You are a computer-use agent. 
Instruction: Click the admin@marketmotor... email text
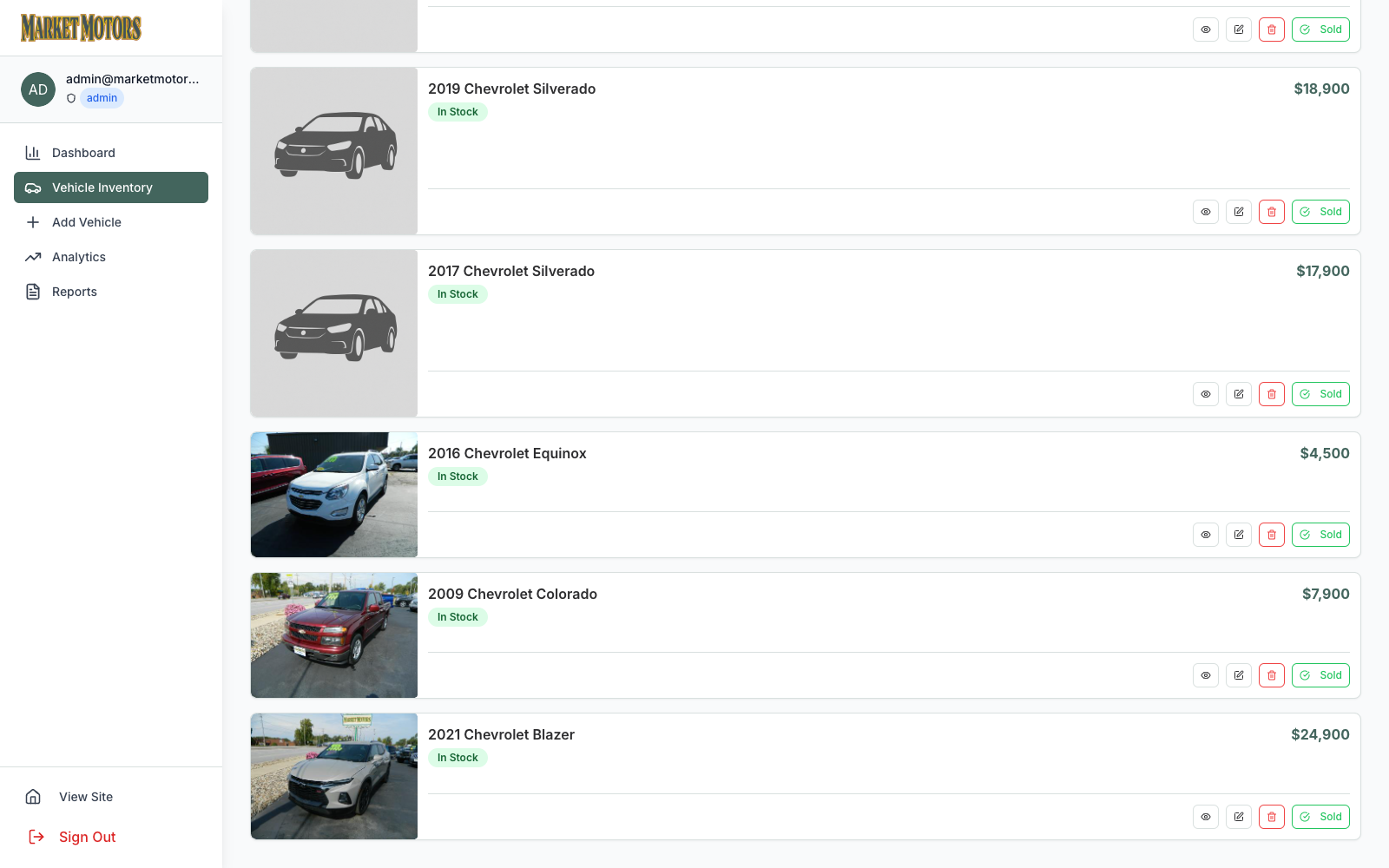pyautogui.click(x=133, y=79)
